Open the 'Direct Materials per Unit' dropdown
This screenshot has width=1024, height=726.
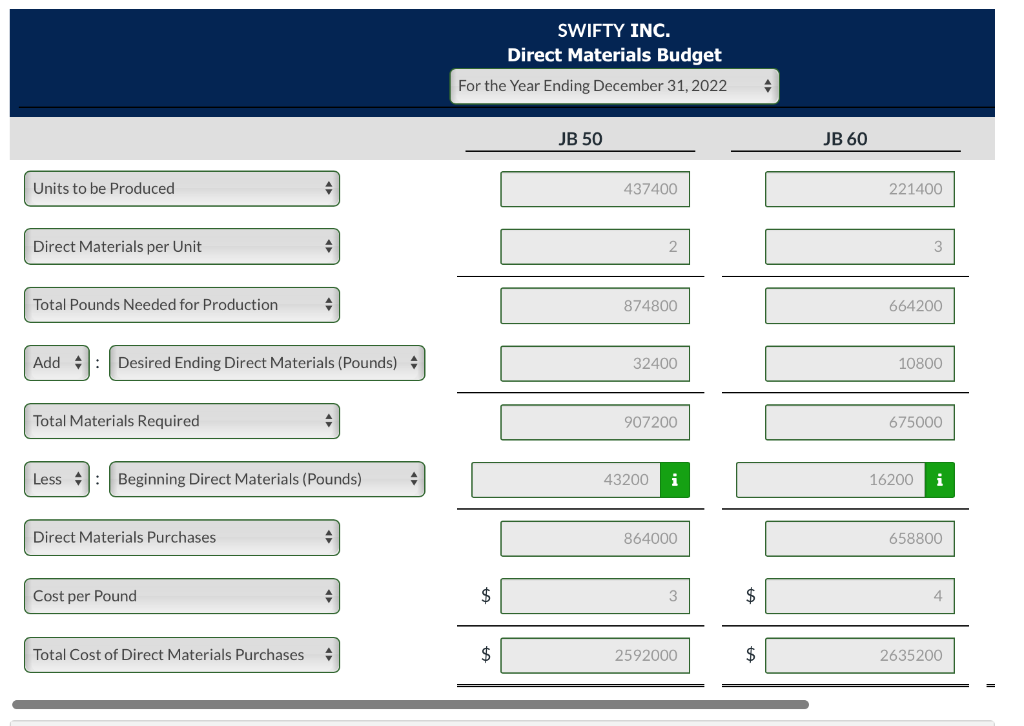point(182,247)
